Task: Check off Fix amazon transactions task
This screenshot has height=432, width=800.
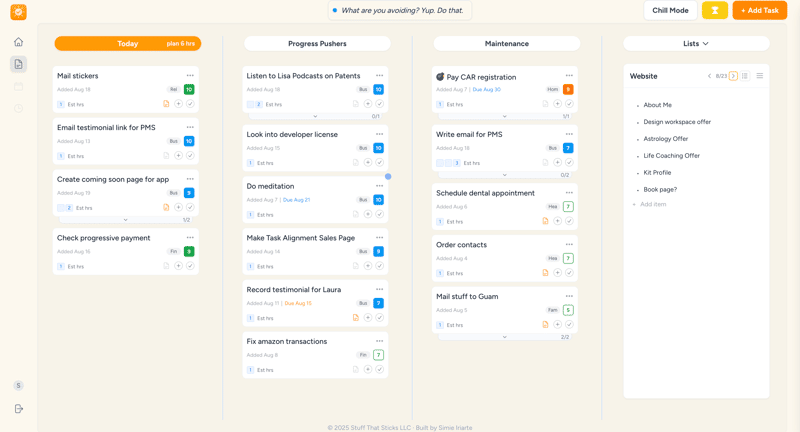Action: [x=379, y=369]
